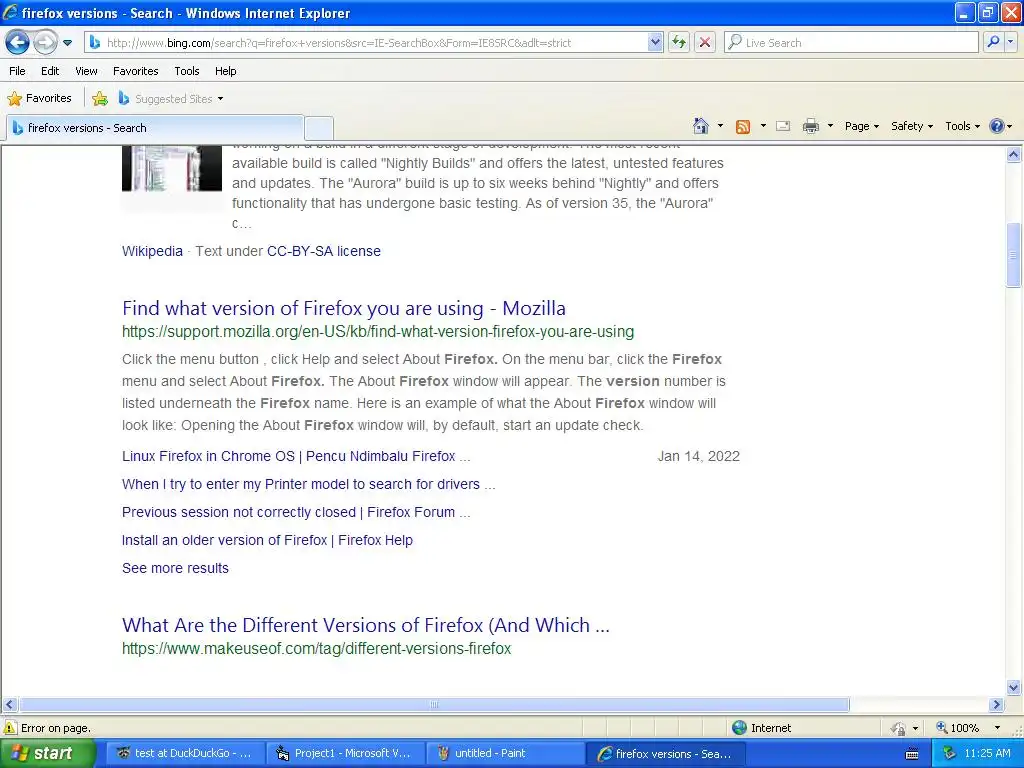Click the on-screen keyboard tray icon
The image size is (1024, 768).
point(912,755)
